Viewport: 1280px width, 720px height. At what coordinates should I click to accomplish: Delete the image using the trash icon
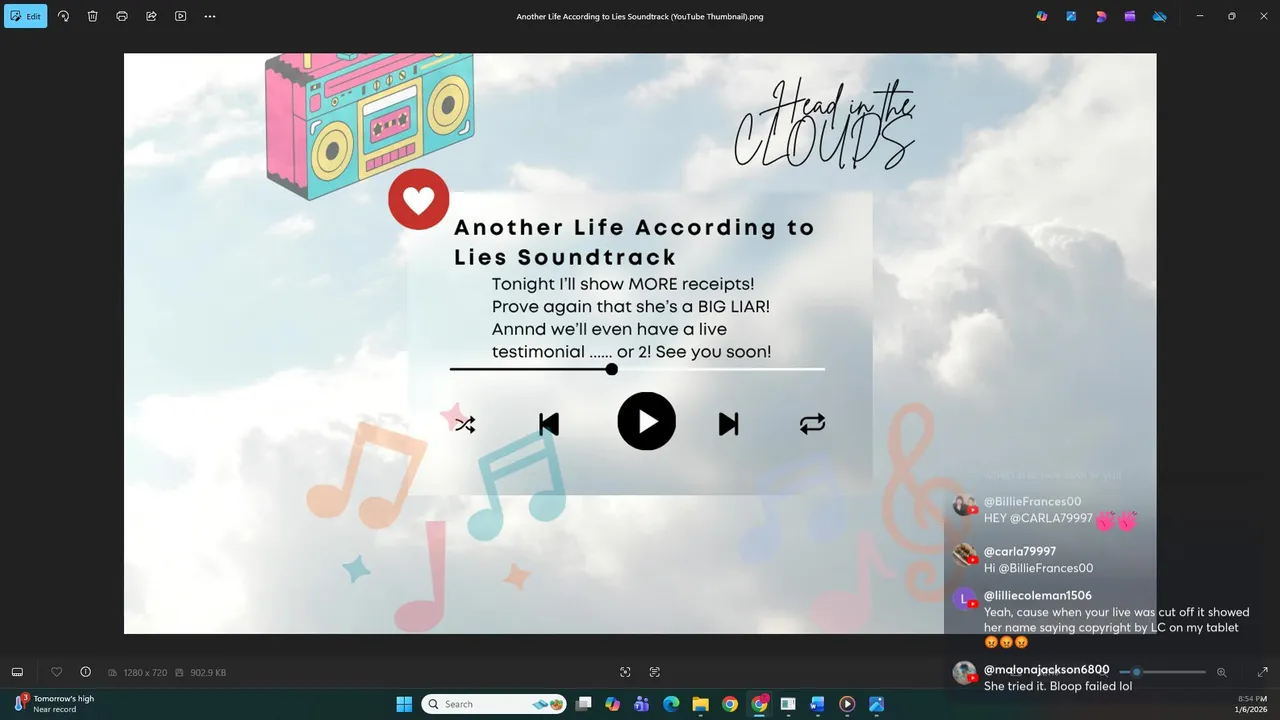pos(92,16)
